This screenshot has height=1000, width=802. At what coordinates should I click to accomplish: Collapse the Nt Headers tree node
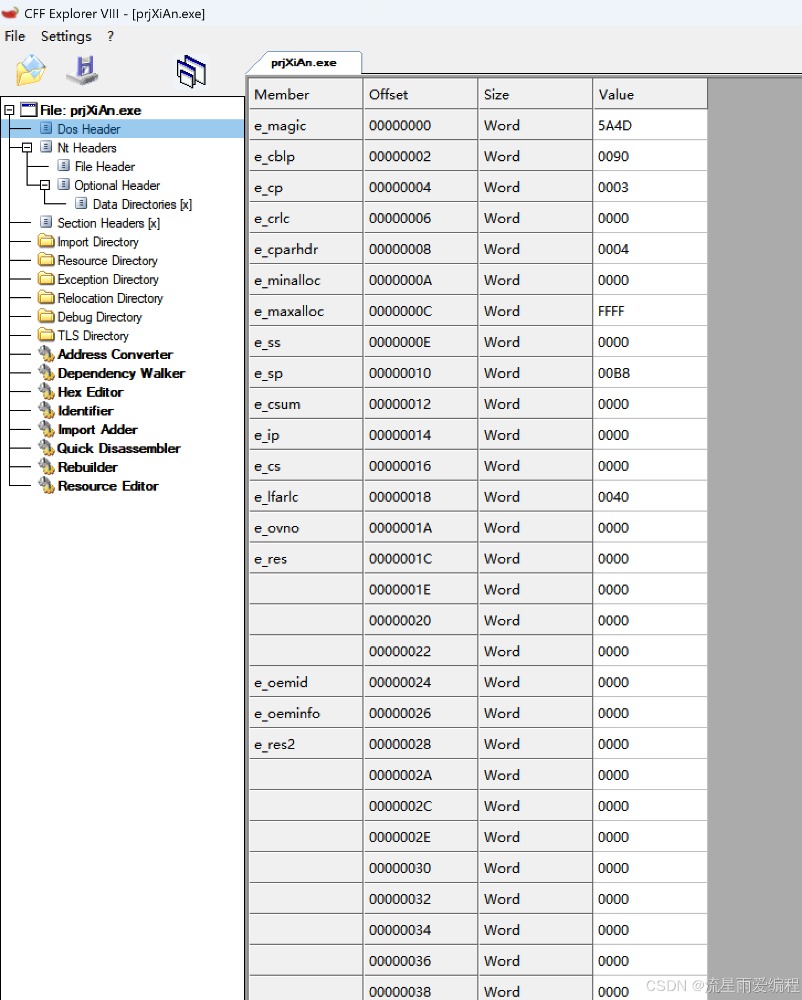27,148
